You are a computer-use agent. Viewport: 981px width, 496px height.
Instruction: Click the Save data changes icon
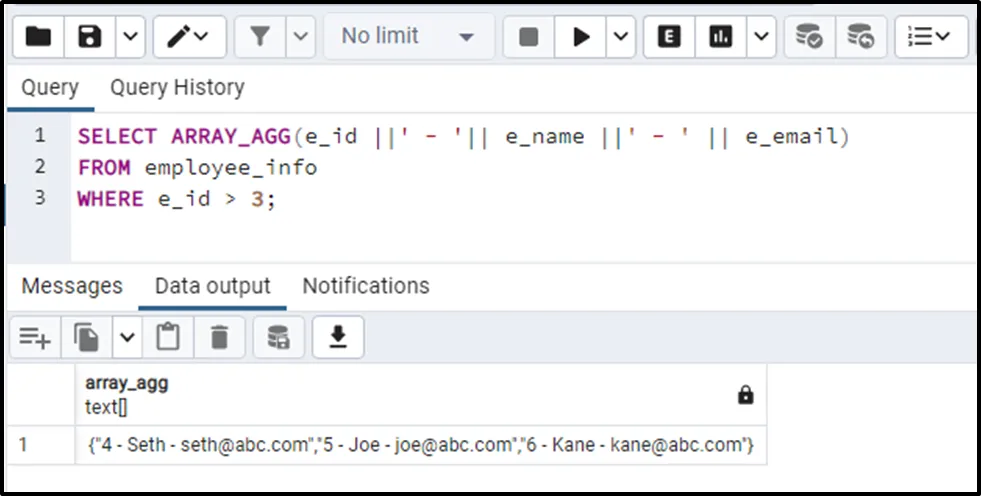(x=278, y=338)
